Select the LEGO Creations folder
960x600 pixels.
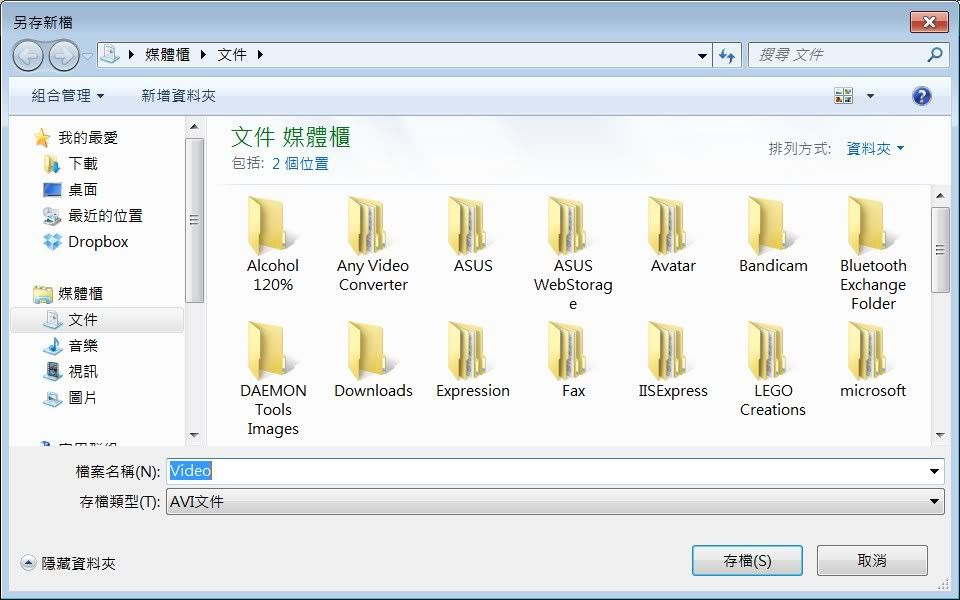(773, 370)
